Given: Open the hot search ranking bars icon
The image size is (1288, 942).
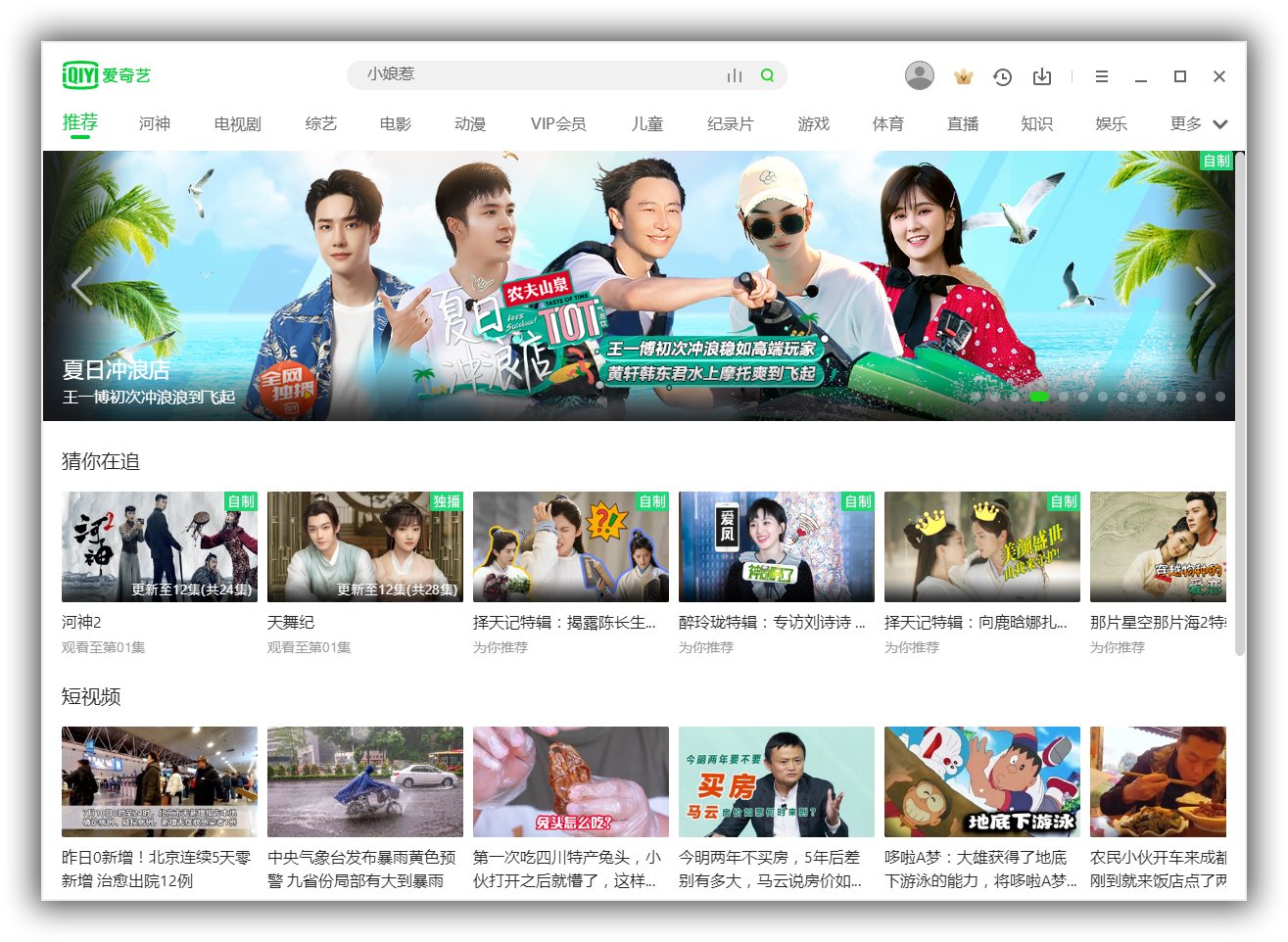Looking at the screenshot, I should [735, 75].
